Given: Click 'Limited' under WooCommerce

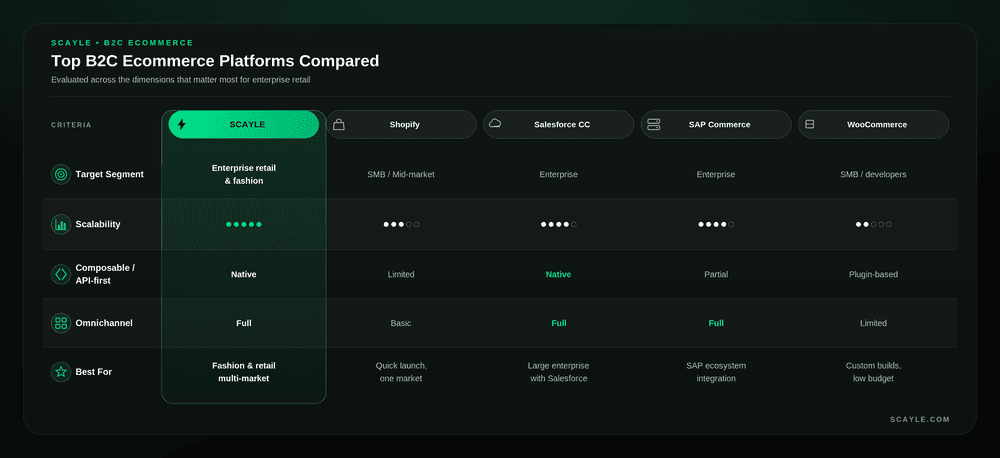Looking at the screenshot, I should (873, 323).
